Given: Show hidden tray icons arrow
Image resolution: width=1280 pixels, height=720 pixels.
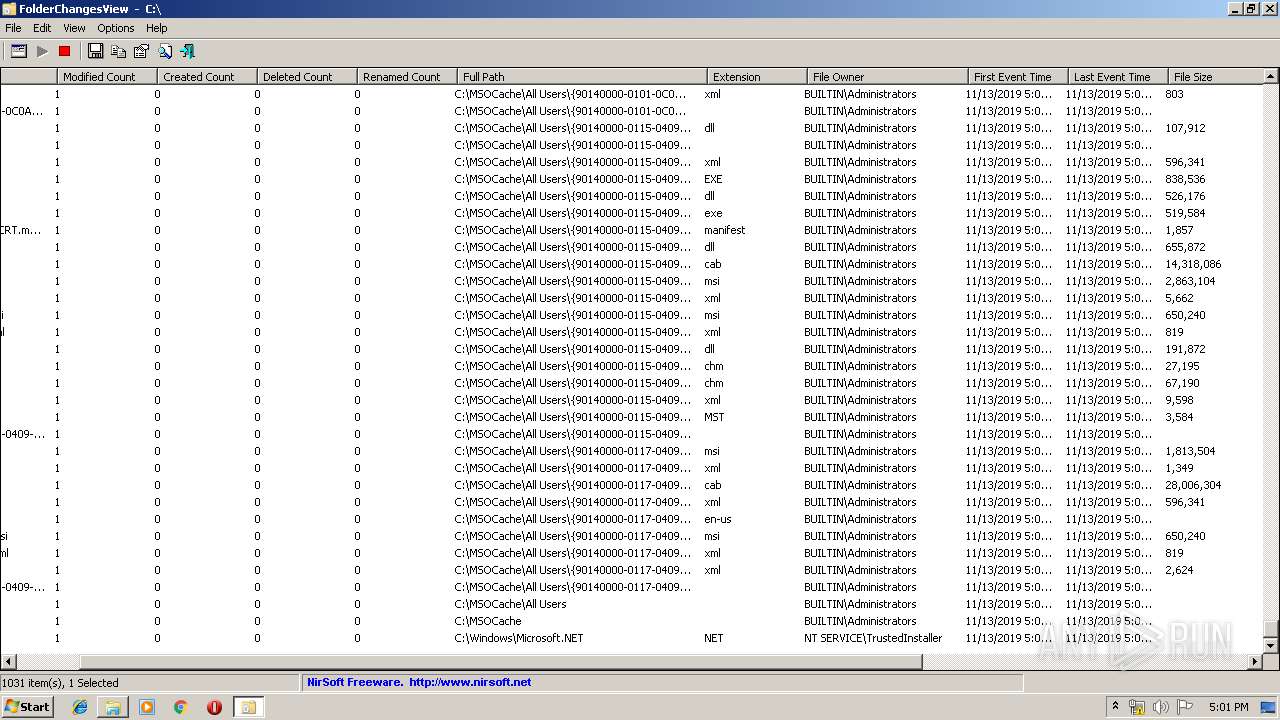Looking at the screenshot, I should [1115, 706].
